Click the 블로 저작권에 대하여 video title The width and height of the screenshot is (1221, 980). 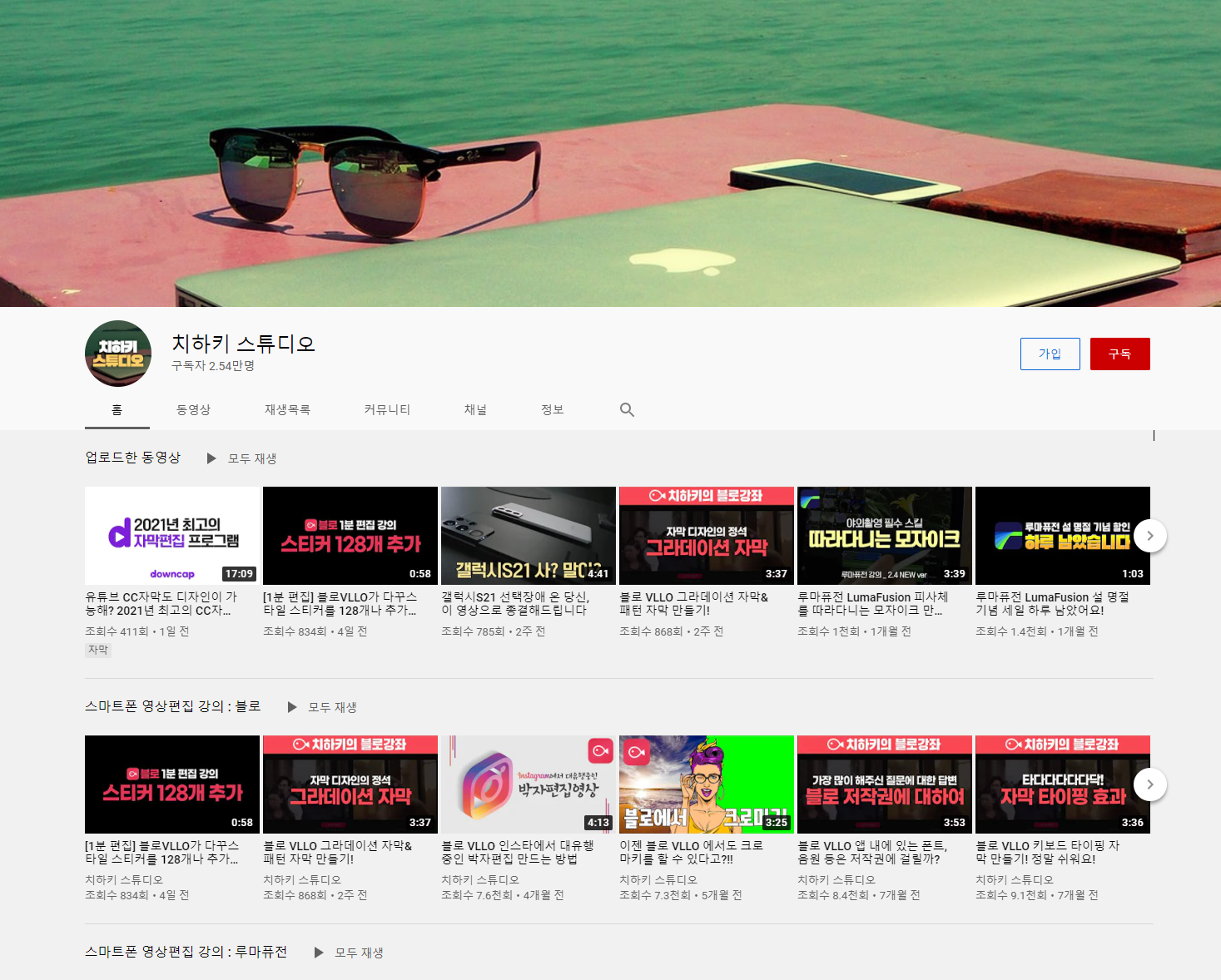click(x=872, y=852)
